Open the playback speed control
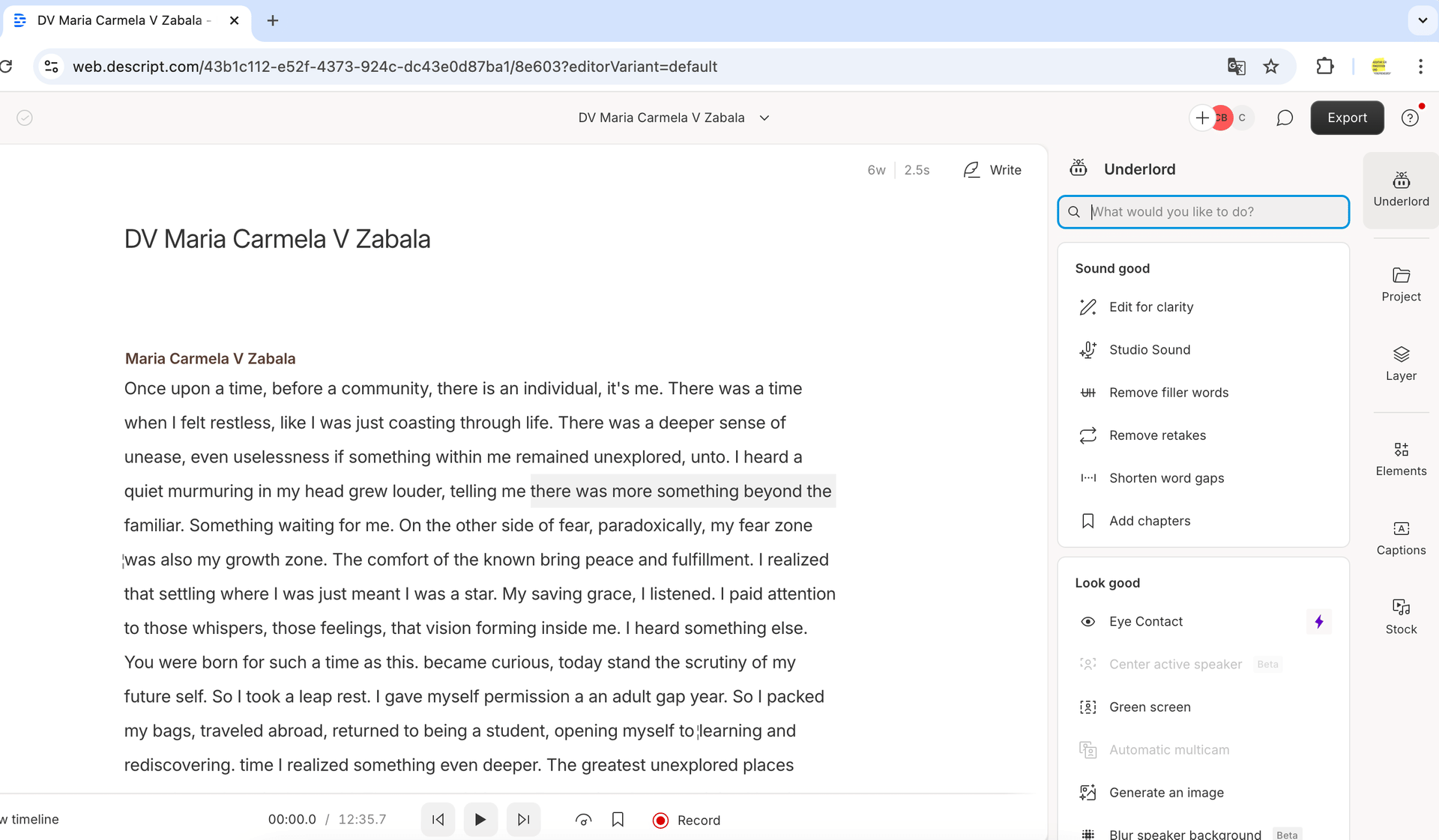This screenshot has height=840, width=1439. pos(583,820)
